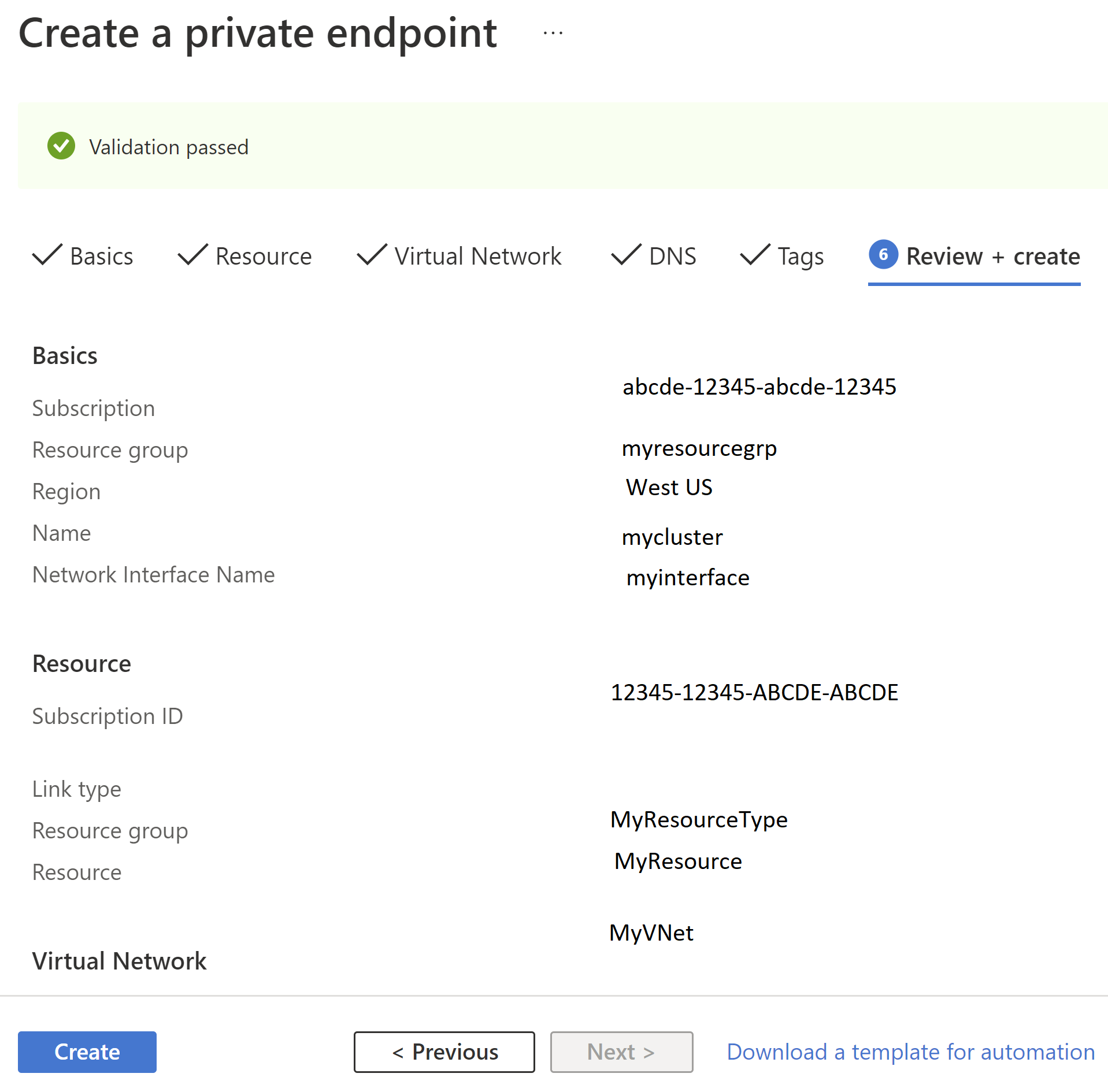The width and height of the screenshot is (1108, 1092).
Task: Click the Create button
Action: pos(87,1052)
